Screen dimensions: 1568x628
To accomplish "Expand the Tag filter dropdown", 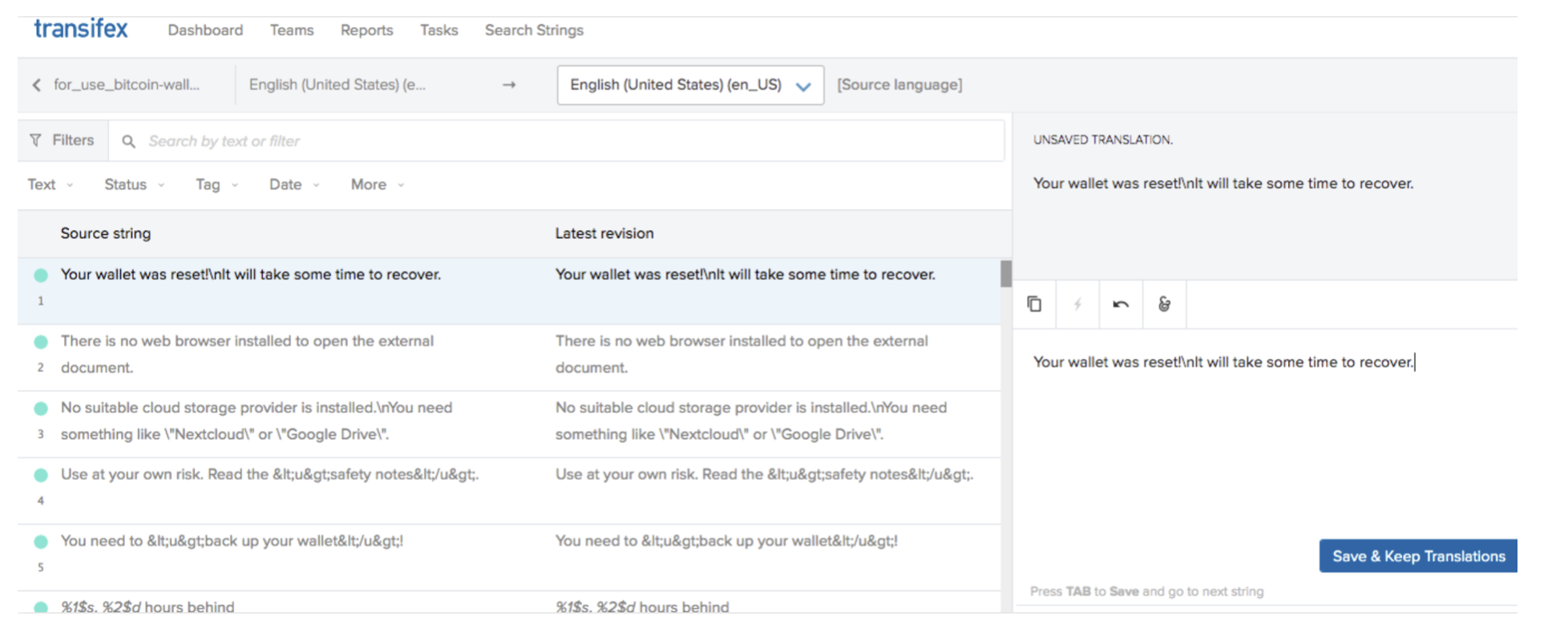I will click(216, 185).
